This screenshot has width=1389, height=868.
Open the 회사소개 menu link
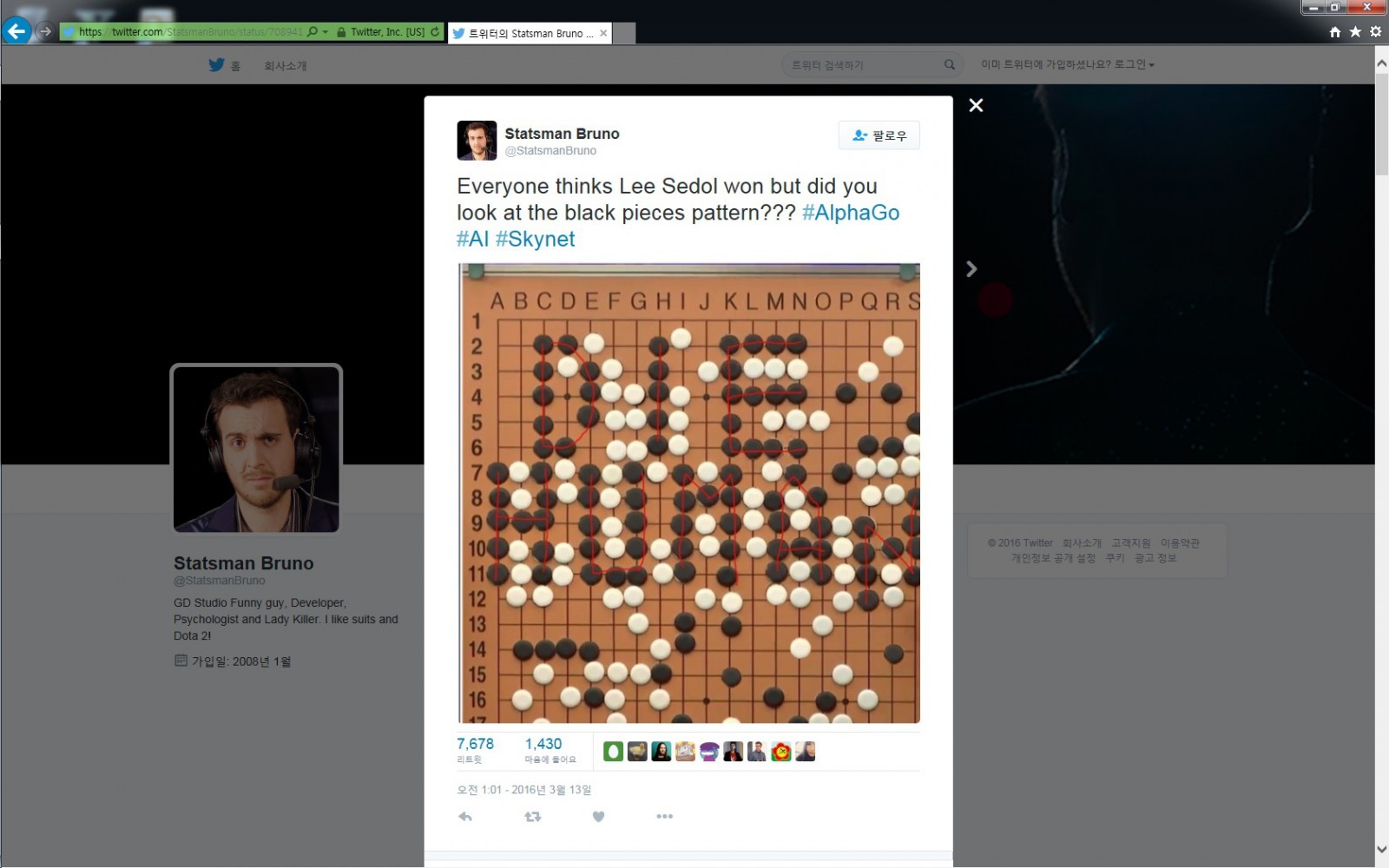286,65
